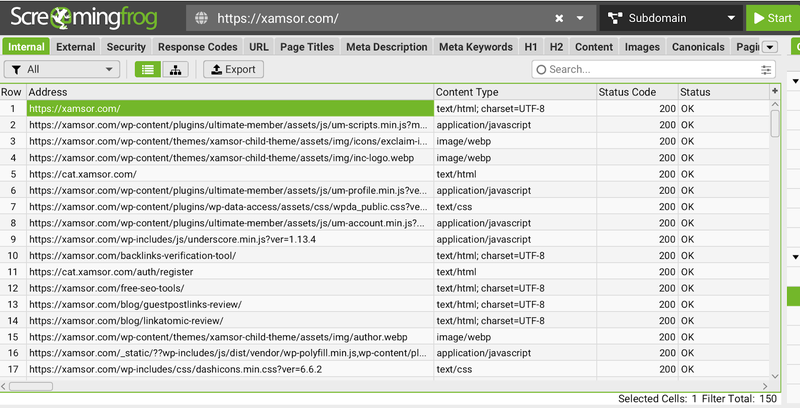Open the Page Titles tab
The image size is (800, 408).
pyautogui.click(x=307, y=47)
